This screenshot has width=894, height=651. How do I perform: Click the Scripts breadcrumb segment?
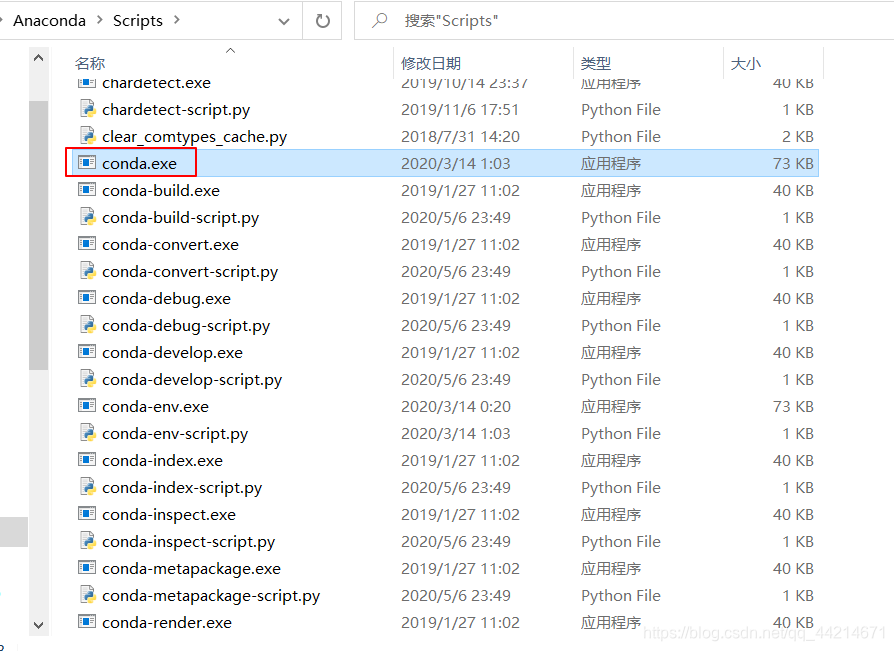click(137, 21)
